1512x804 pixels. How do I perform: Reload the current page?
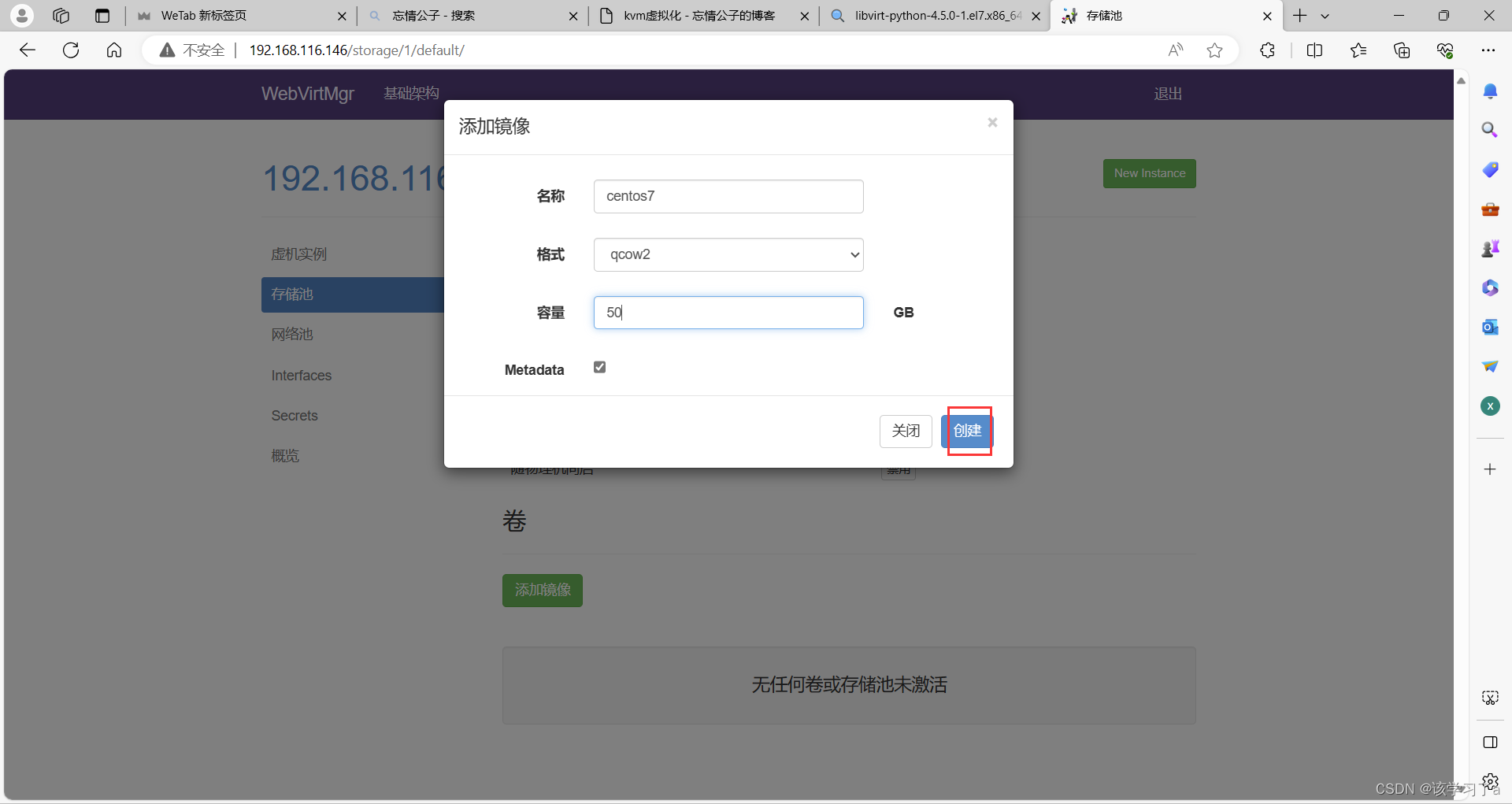tap(71, 50)
